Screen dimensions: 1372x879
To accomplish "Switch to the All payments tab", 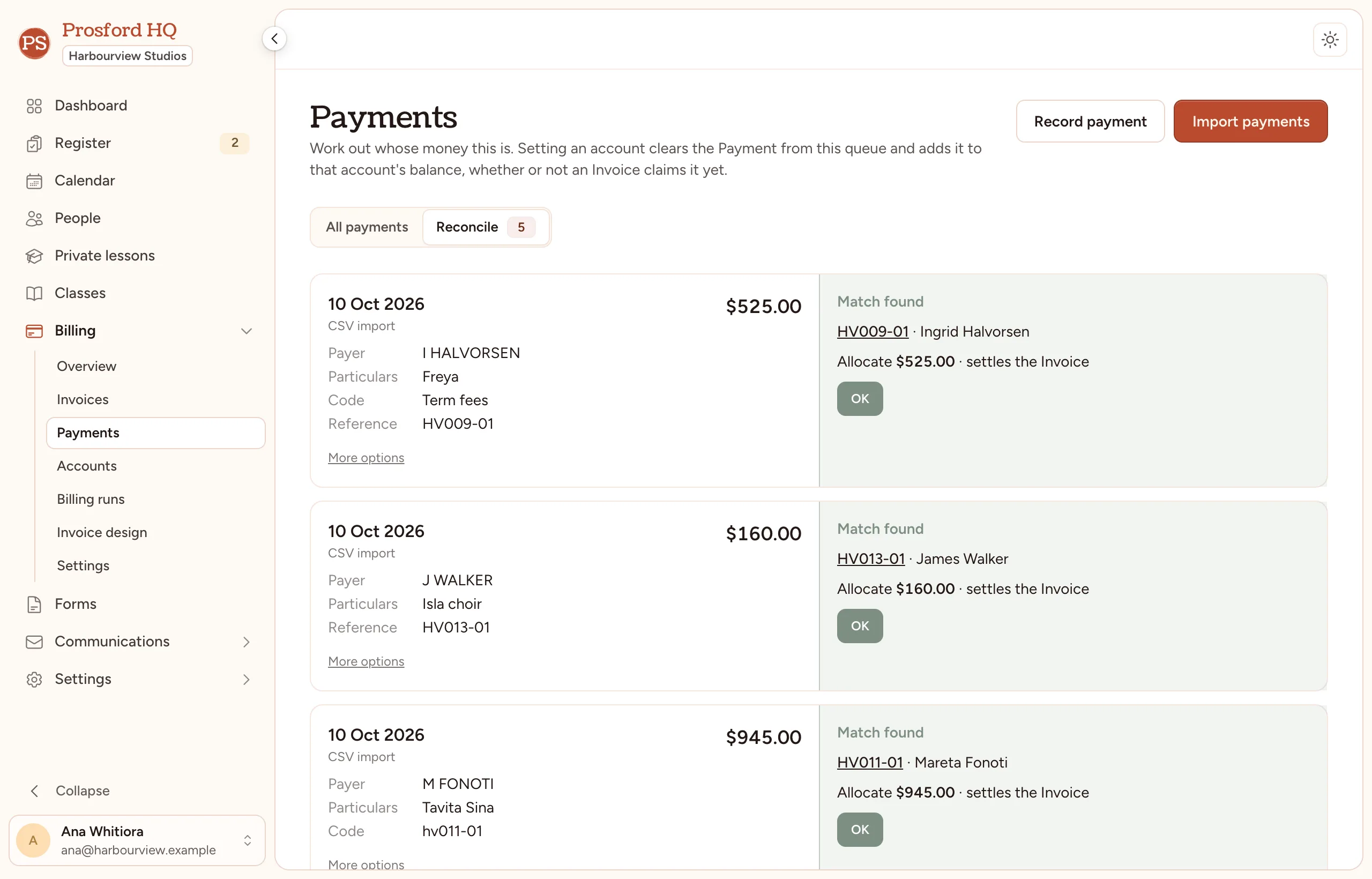I will pyautogui.click(x=367, y=227).
